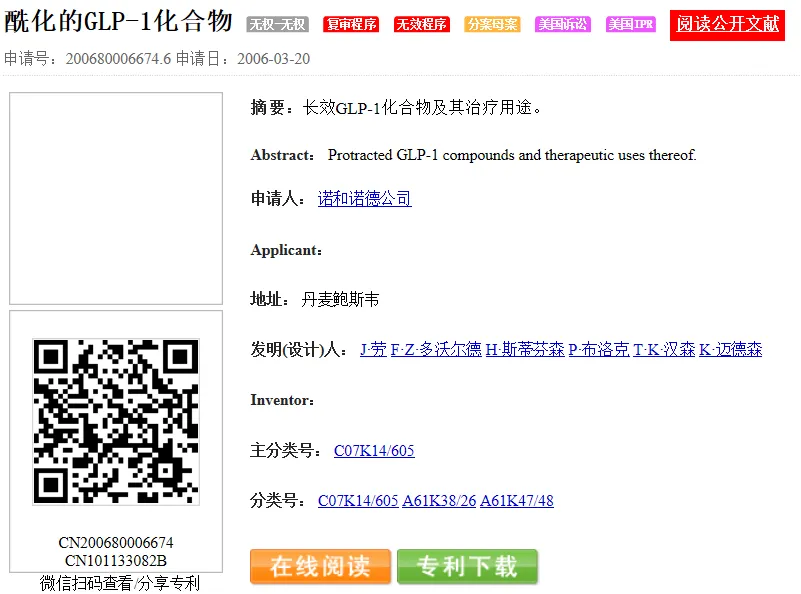Open classification link A61K38/26
Image resolution: width=801 pixels, height=594 pixels.
tap(439, 501)
